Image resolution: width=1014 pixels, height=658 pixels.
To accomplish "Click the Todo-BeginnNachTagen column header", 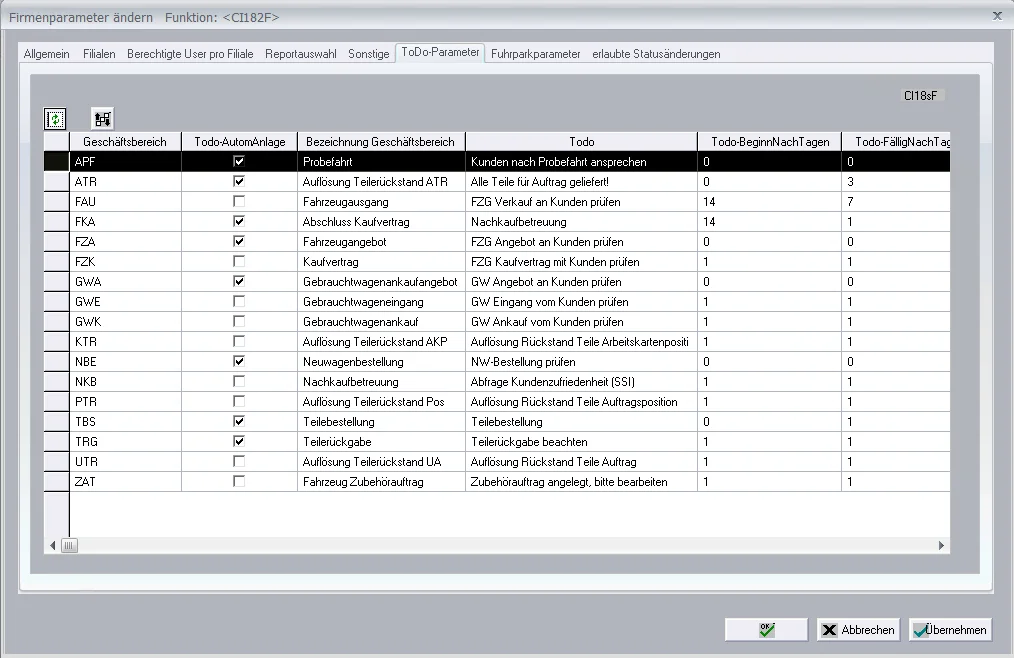I will coord(770,142).
